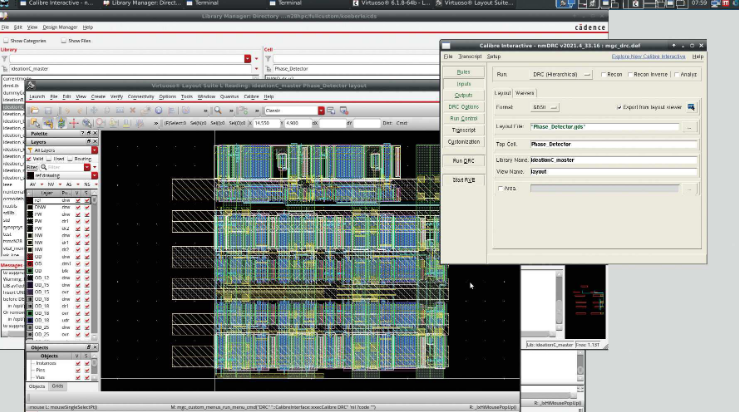Open the DRC Options section button

[464, 107]
